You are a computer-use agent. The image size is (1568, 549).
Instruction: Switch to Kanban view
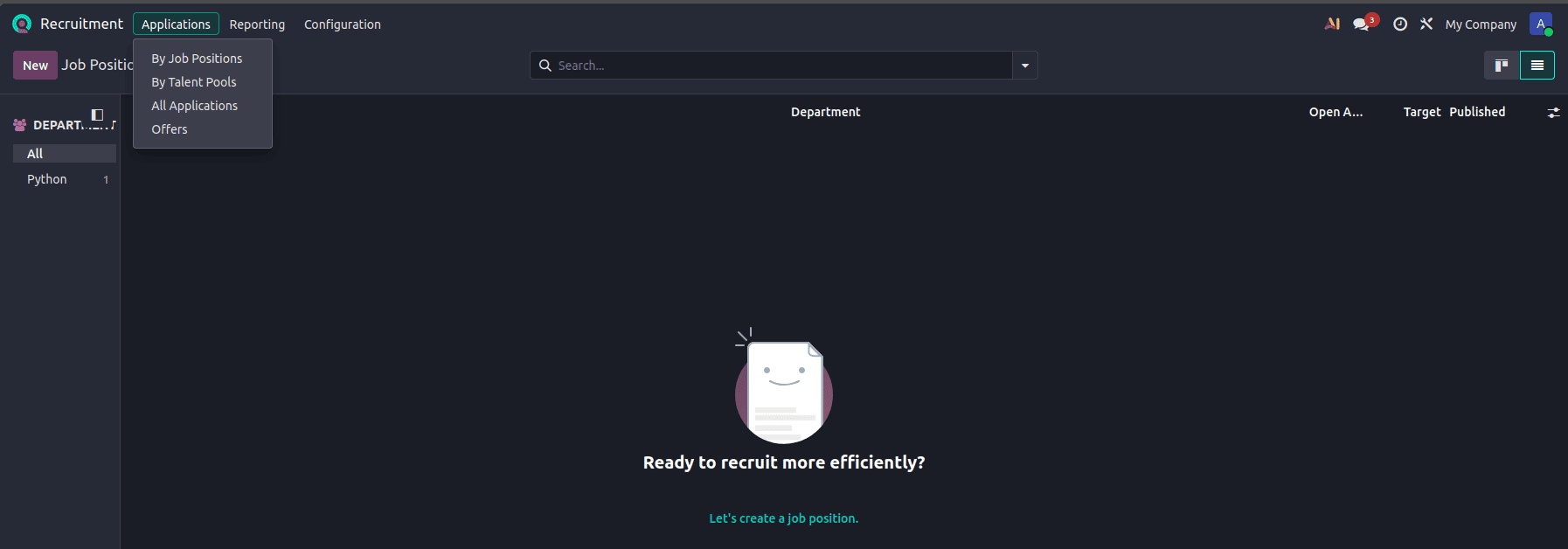click(x=1502, y=65)
